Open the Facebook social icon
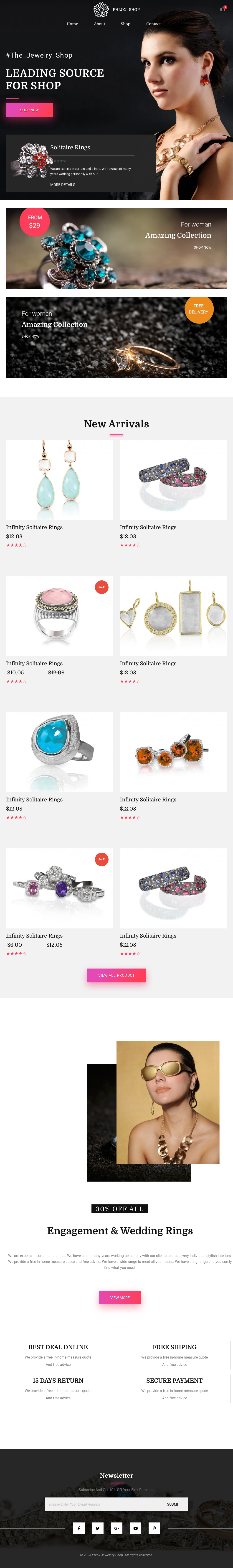 click(79, 1528)
